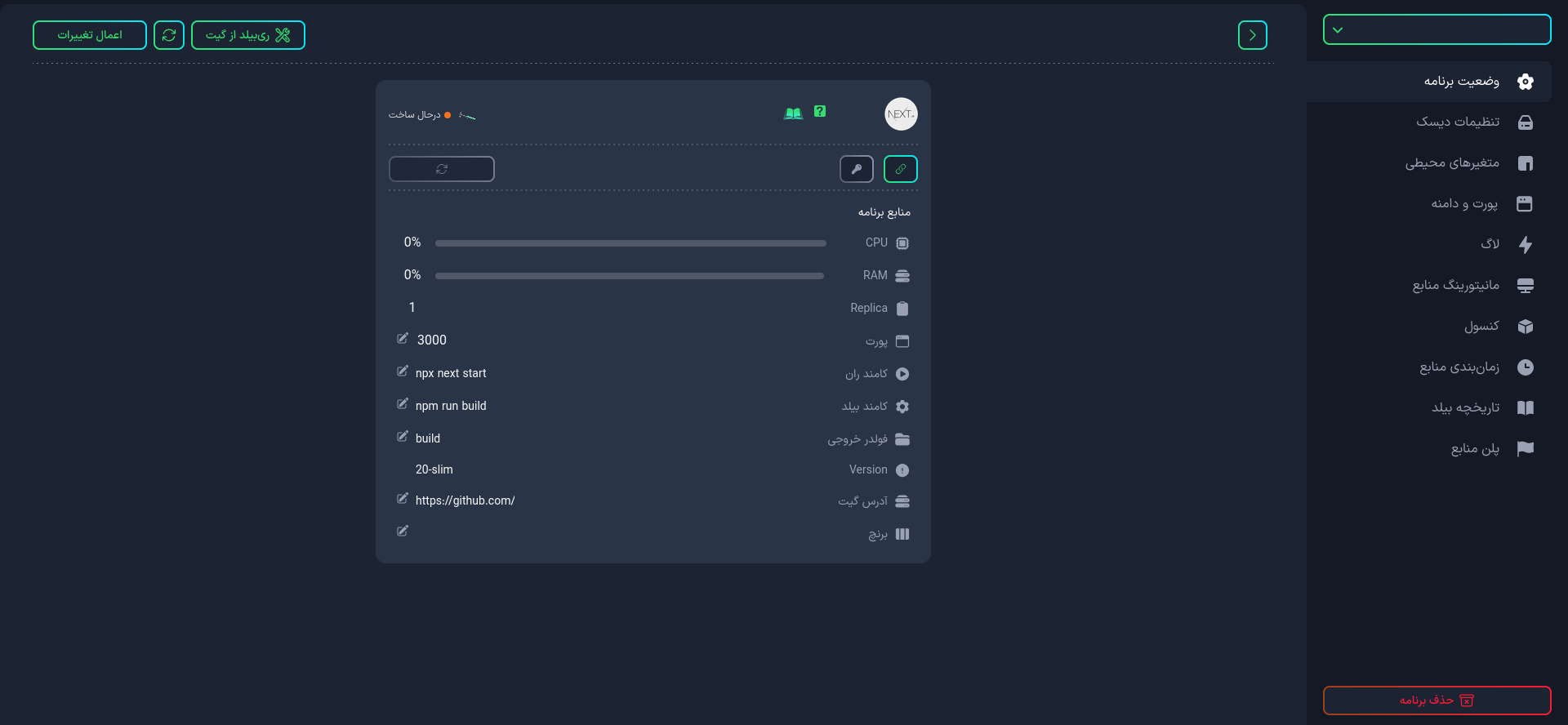Click the درحال ساخت building status

pos(418,115)
